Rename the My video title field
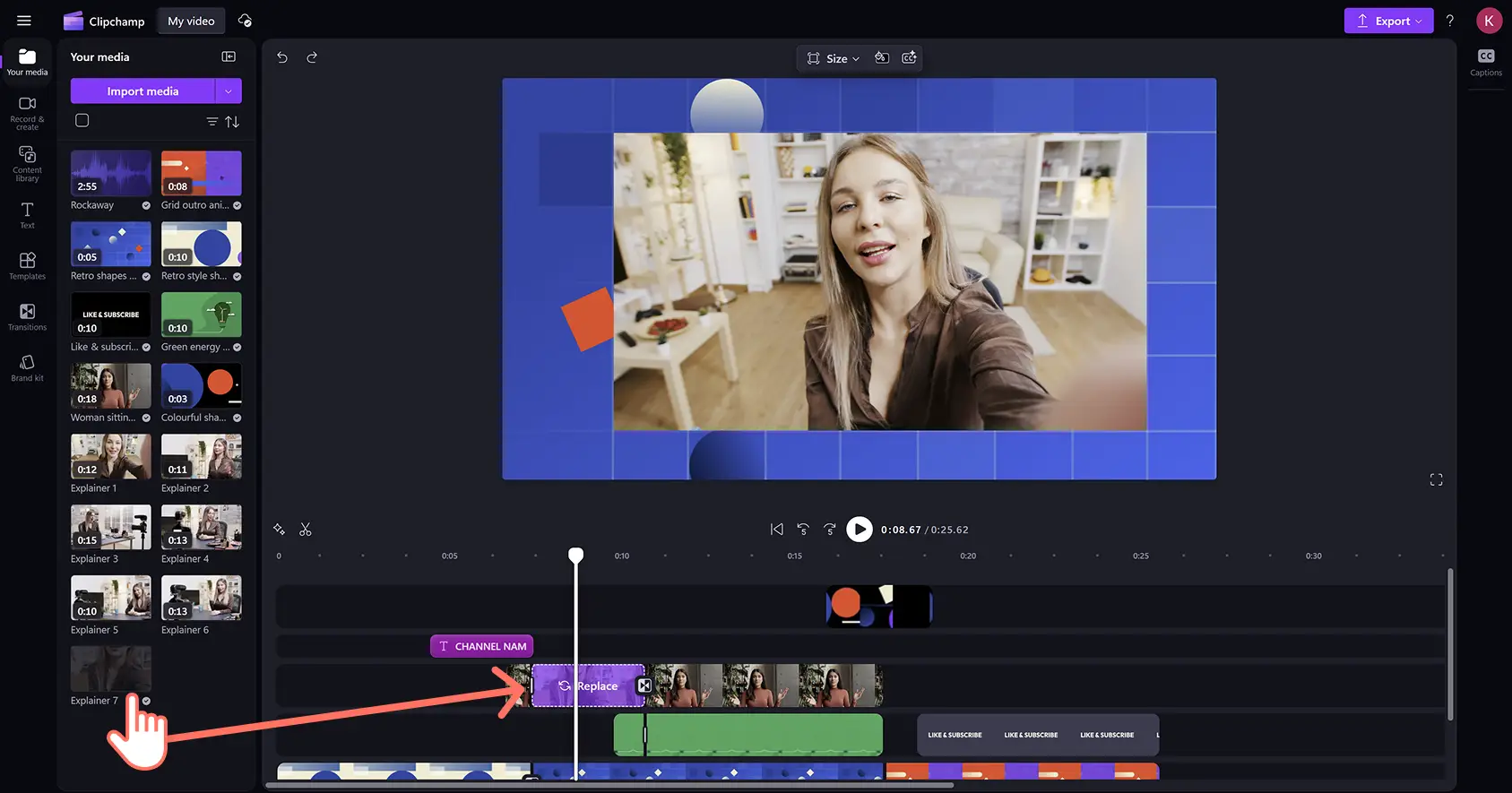The width and height of the screenshot is (1512, 793). [191, 21]
